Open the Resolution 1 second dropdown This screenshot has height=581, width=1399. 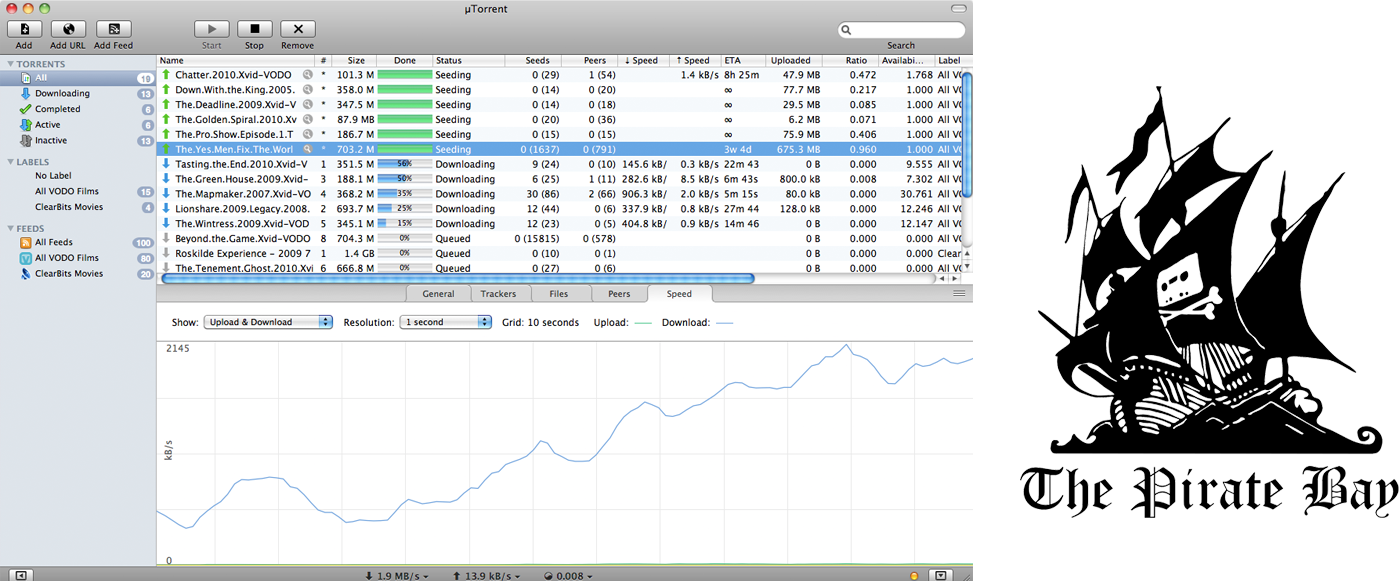click(445, 322)
